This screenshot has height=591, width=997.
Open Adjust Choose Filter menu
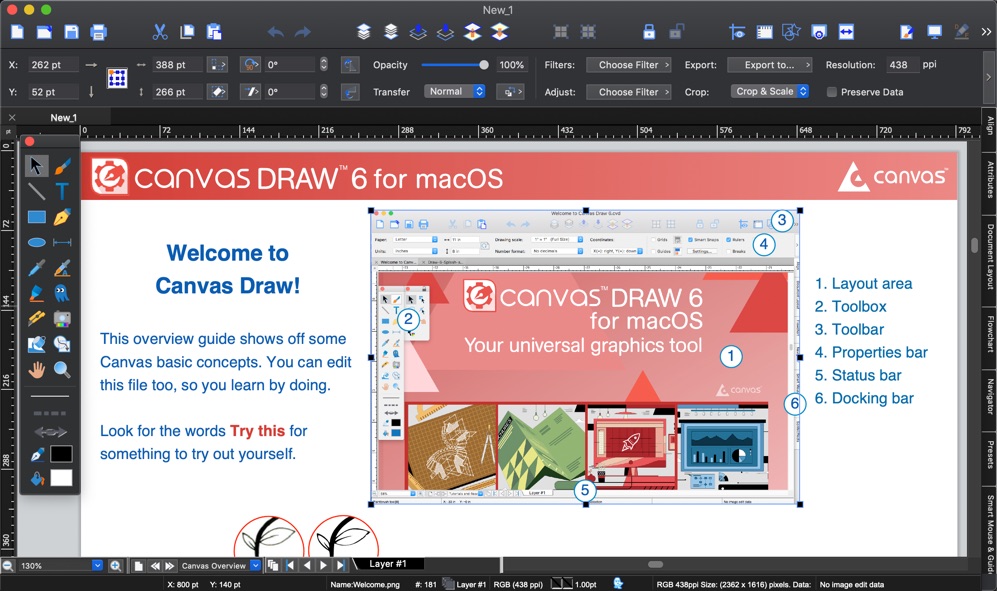(628, 92)
